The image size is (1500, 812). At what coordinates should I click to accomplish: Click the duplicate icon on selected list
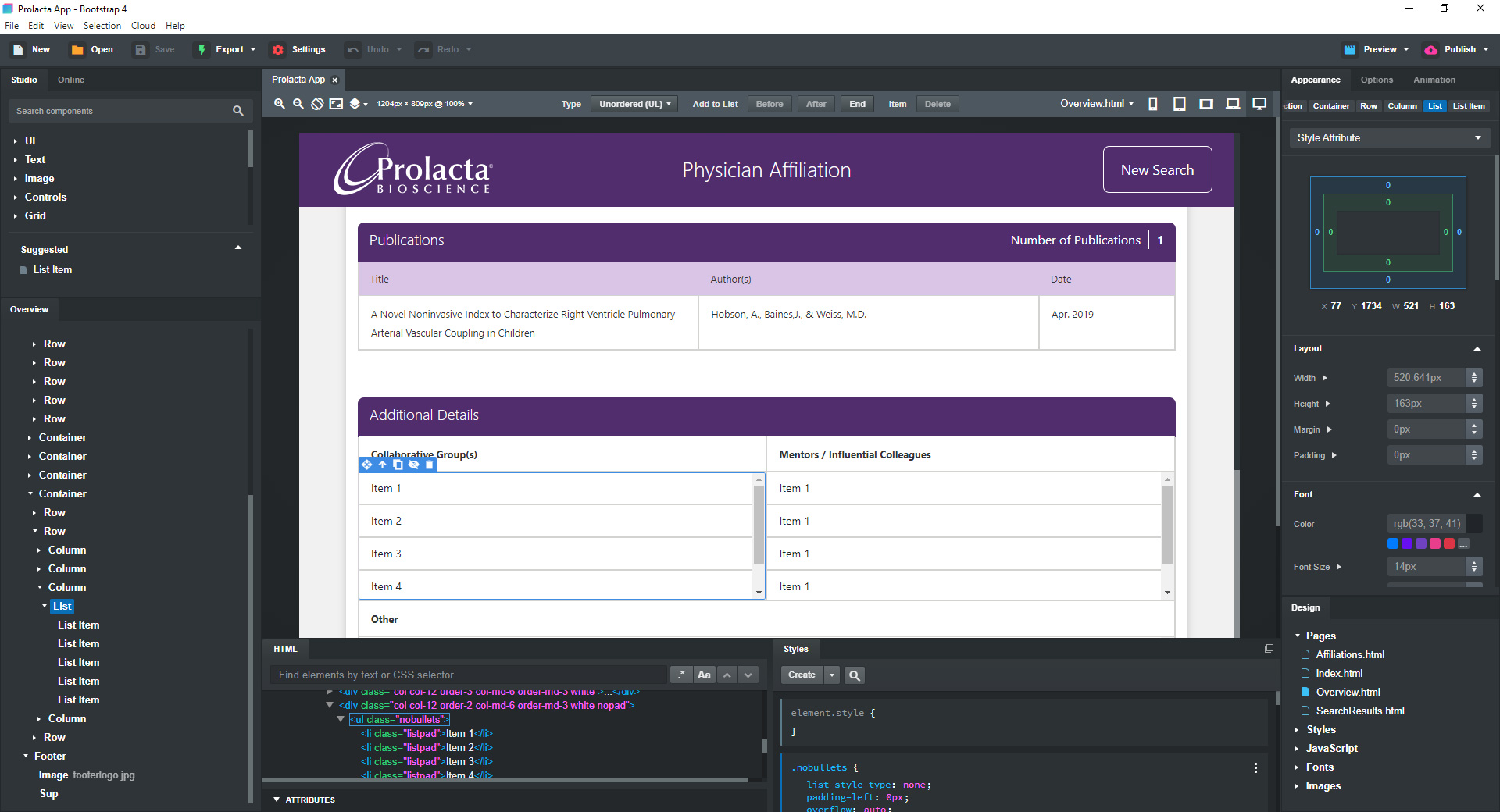click(x=398, y=465)
